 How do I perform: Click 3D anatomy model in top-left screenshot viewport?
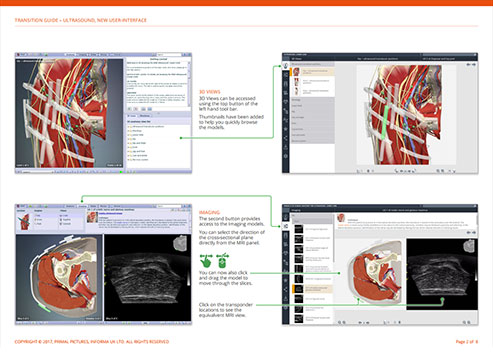pos(70,113)
